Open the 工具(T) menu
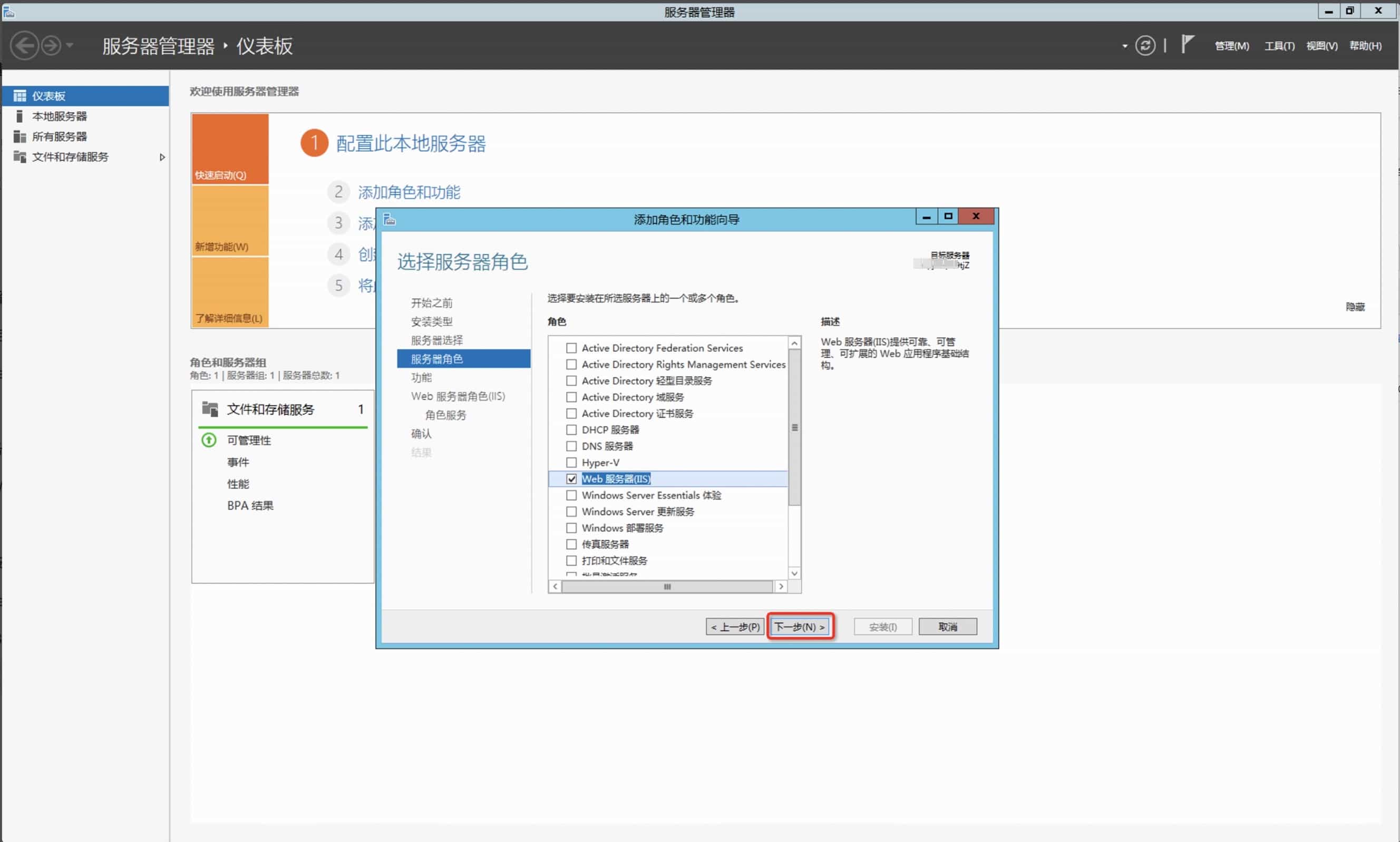This screenshot has width=1400, height=842. [x=1279, y=46]
